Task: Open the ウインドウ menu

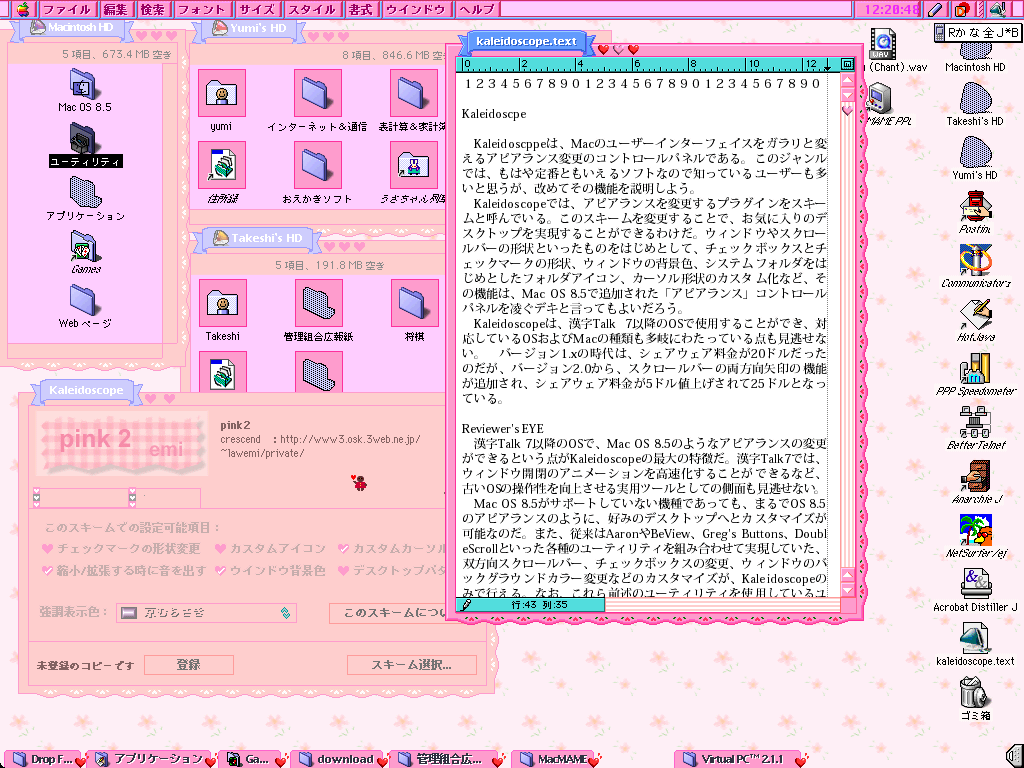Action: [415, 9]
